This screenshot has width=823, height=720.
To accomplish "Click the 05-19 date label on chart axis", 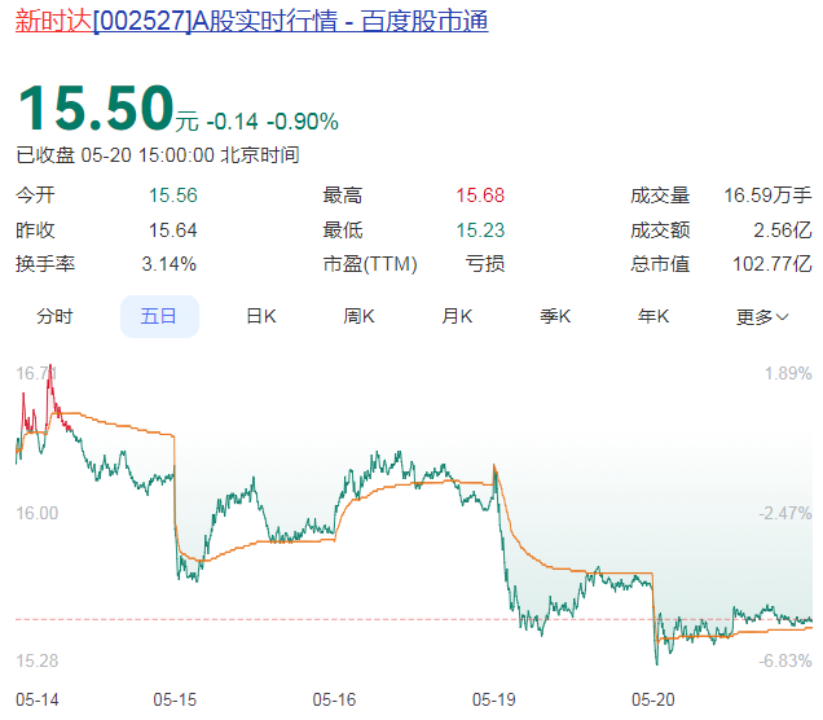I will (494, 700).
